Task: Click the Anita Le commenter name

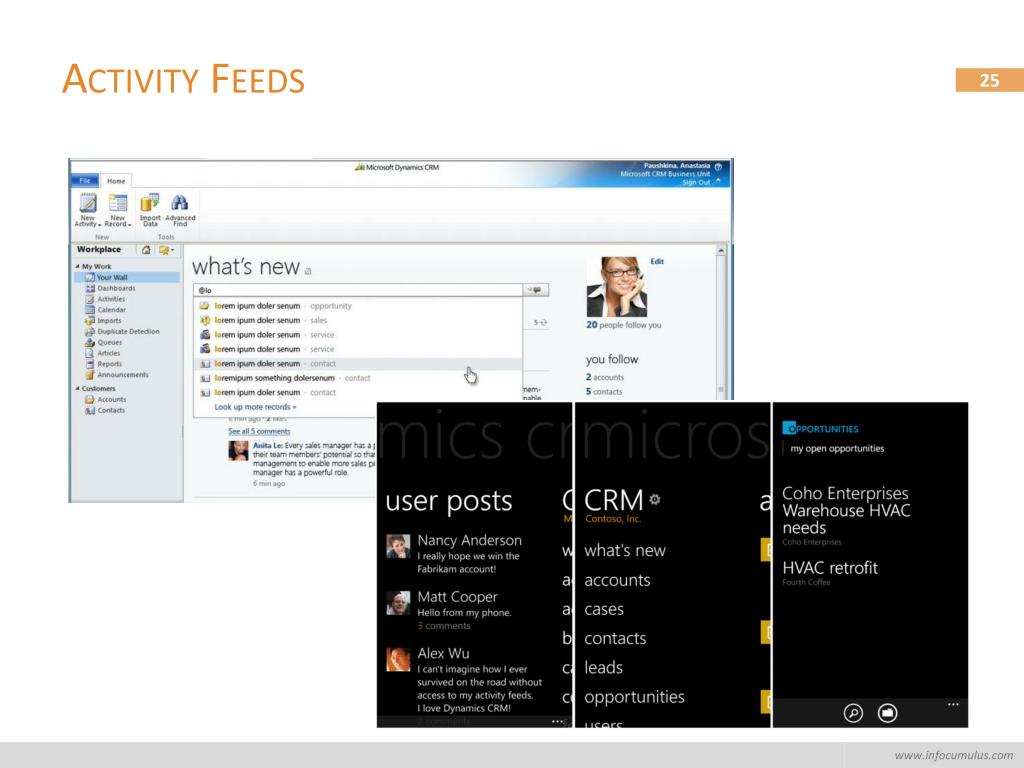Action: [x=268, y=445]
